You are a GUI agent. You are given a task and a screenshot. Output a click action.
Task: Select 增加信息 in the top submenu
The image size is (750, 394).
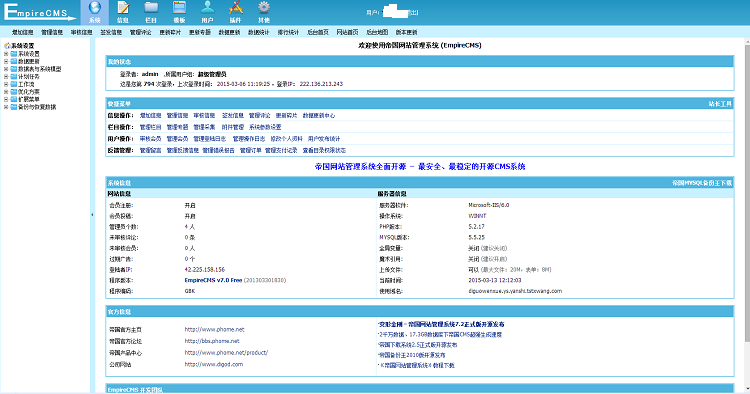click(x=22, y=33)
